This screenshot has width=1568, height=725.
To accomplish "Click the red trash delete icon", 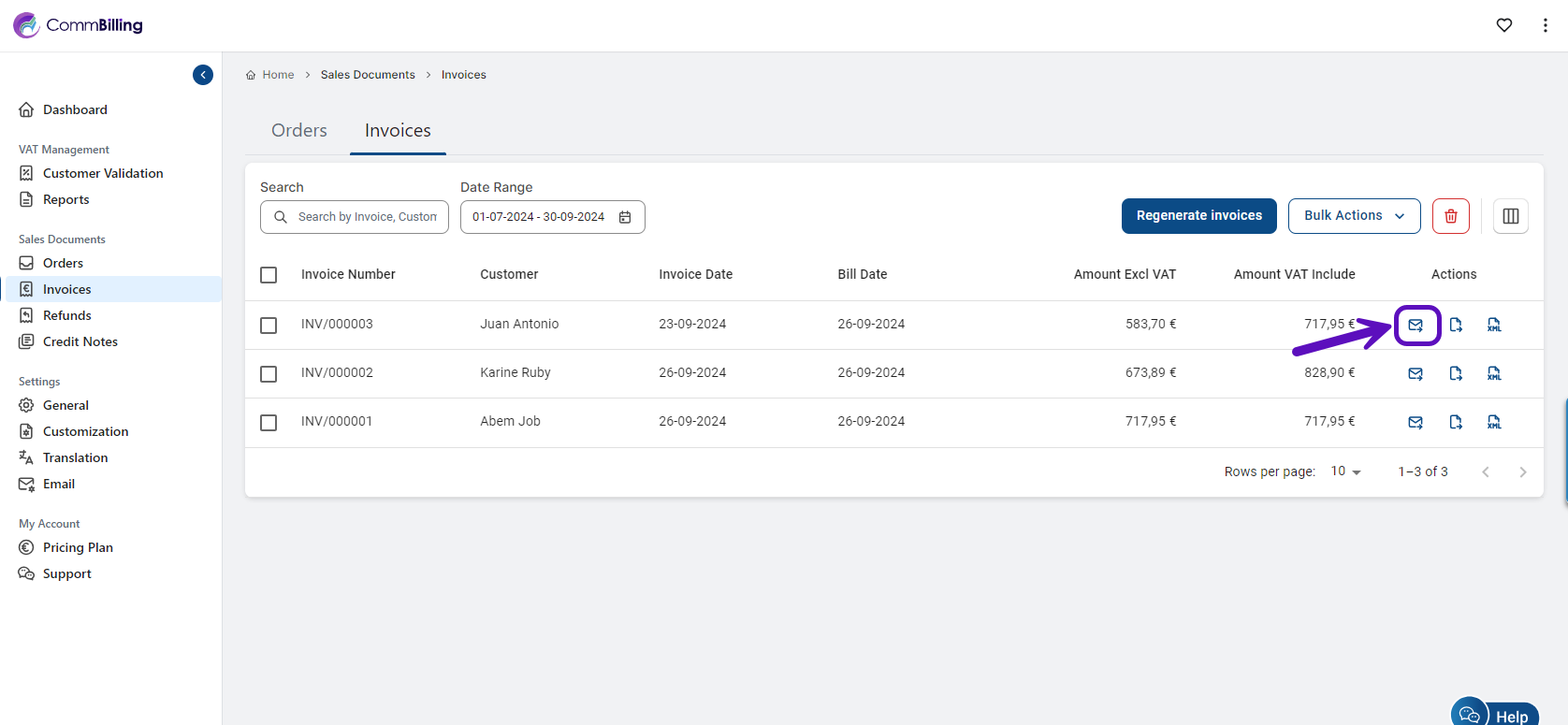I will pyautogui.click(x=1450, y=216).
